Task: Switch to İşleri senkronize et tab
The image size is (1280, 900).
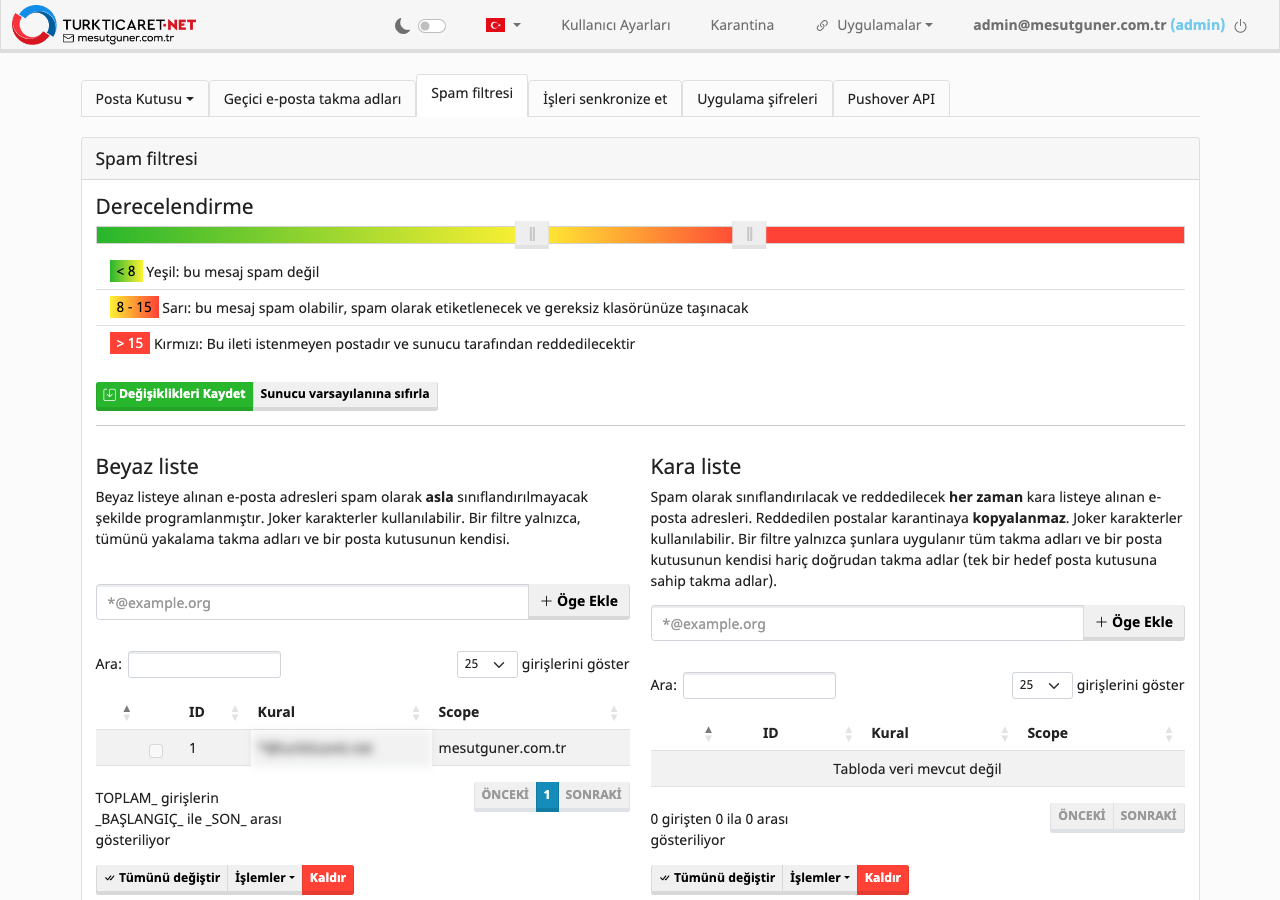Action: [605, 99]
